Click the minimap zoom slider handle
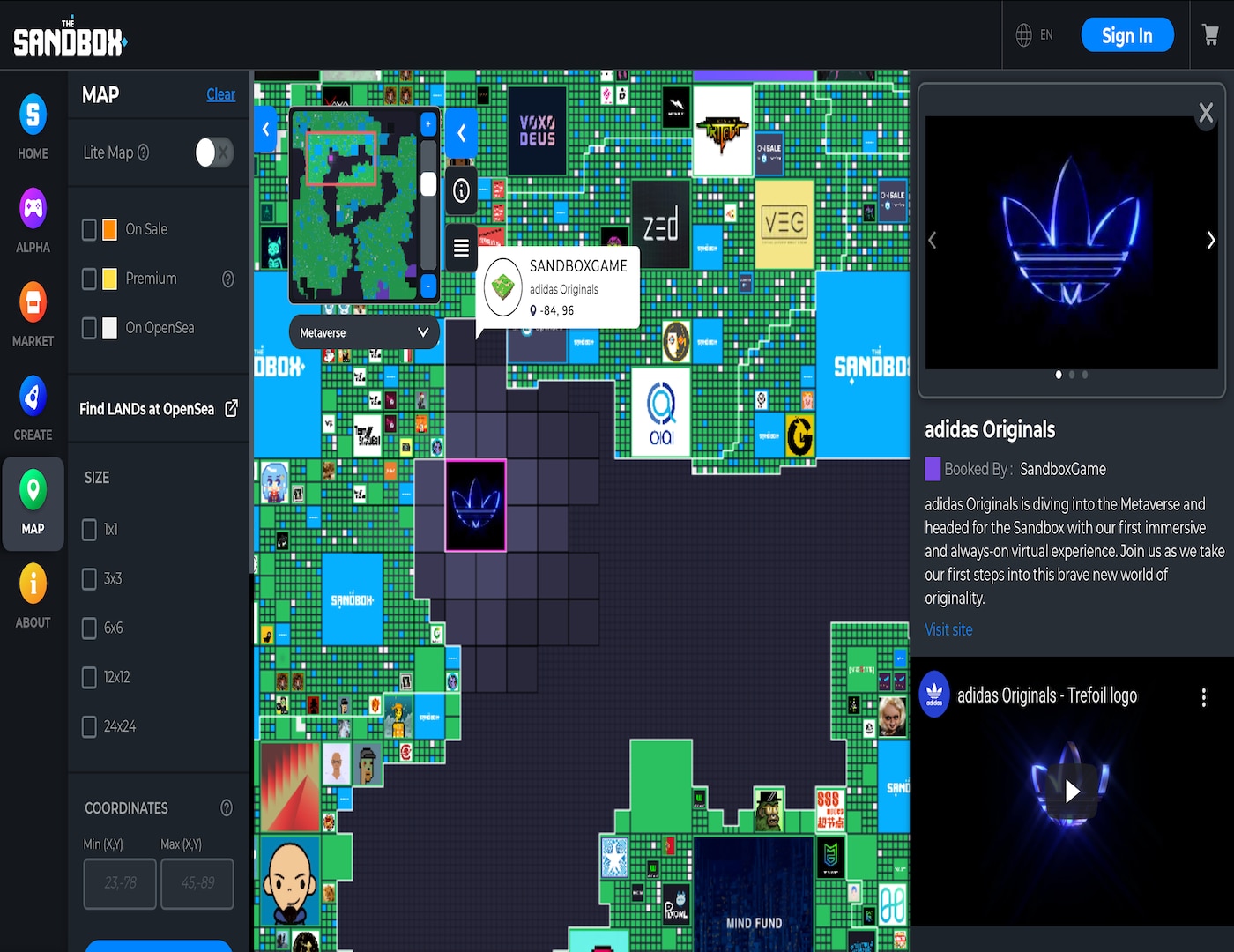The width and height of the screenshot is (1234, 952). pos(428,184)
